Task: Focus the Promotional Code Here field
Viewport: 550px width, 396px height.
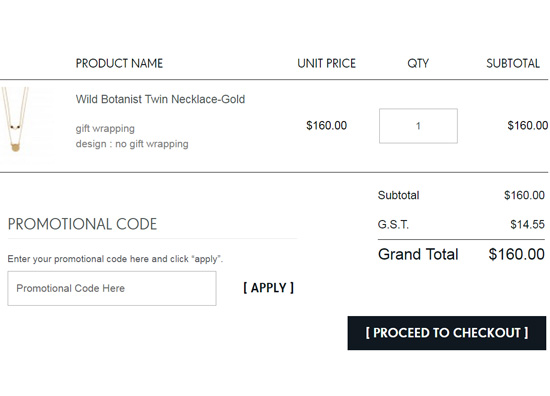Action: [x=112, y=288]
